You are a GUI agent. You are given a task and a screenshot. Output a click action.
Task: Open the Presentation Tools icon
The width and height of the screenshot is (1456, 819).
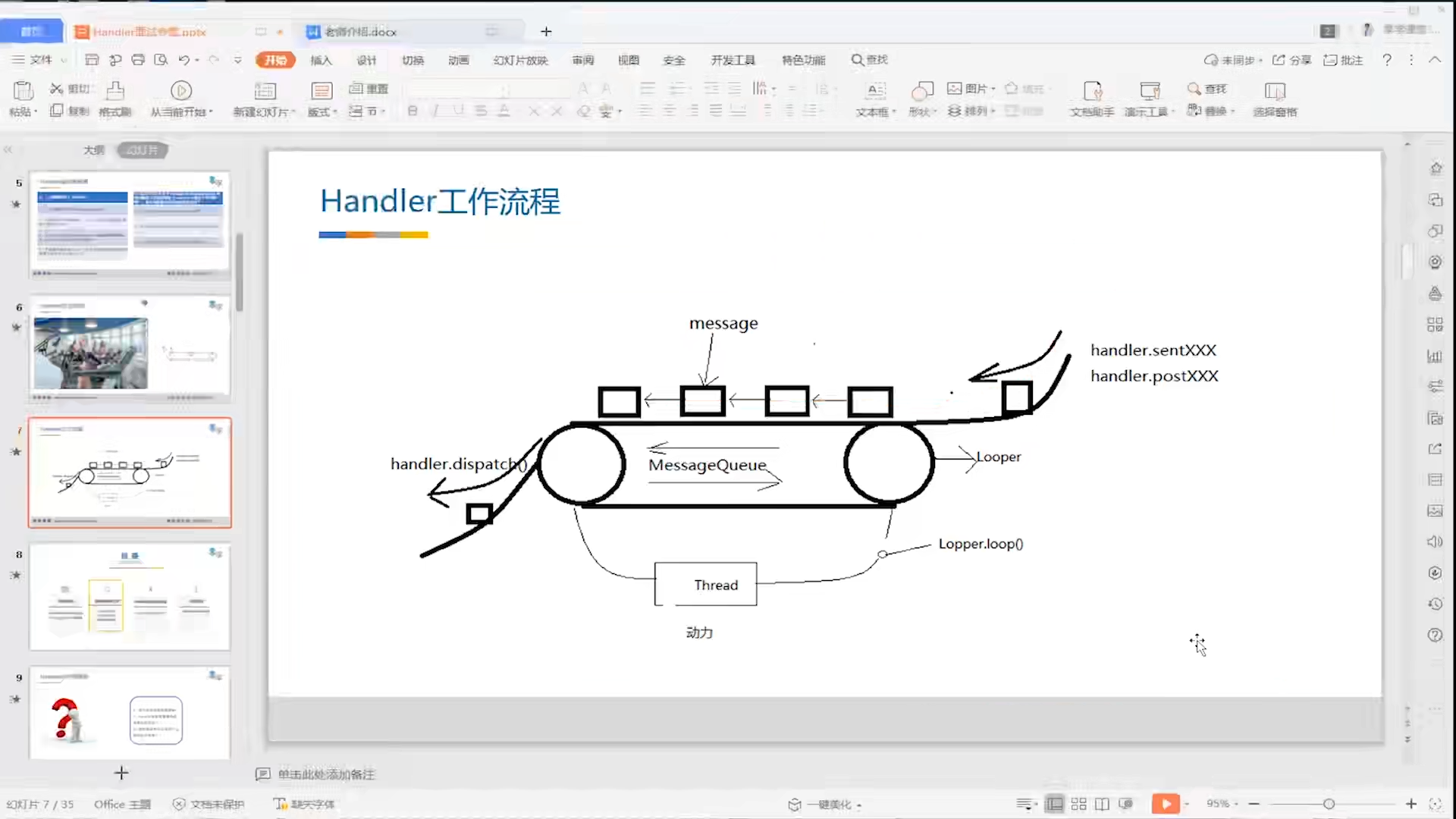pos(1150,91)
